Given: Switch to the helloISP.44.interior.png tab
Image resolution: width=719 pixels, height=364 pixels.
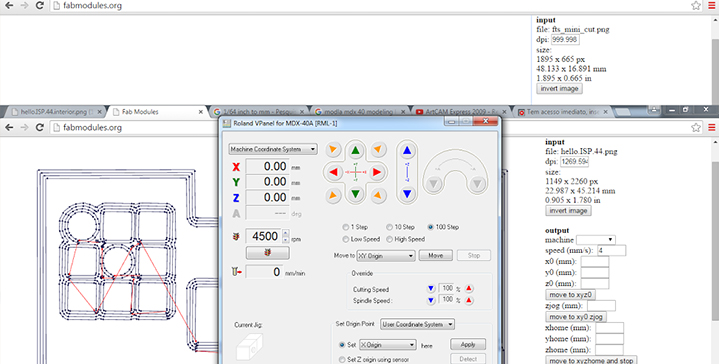Looking at the screenshot, I should [x=57, y=112].
